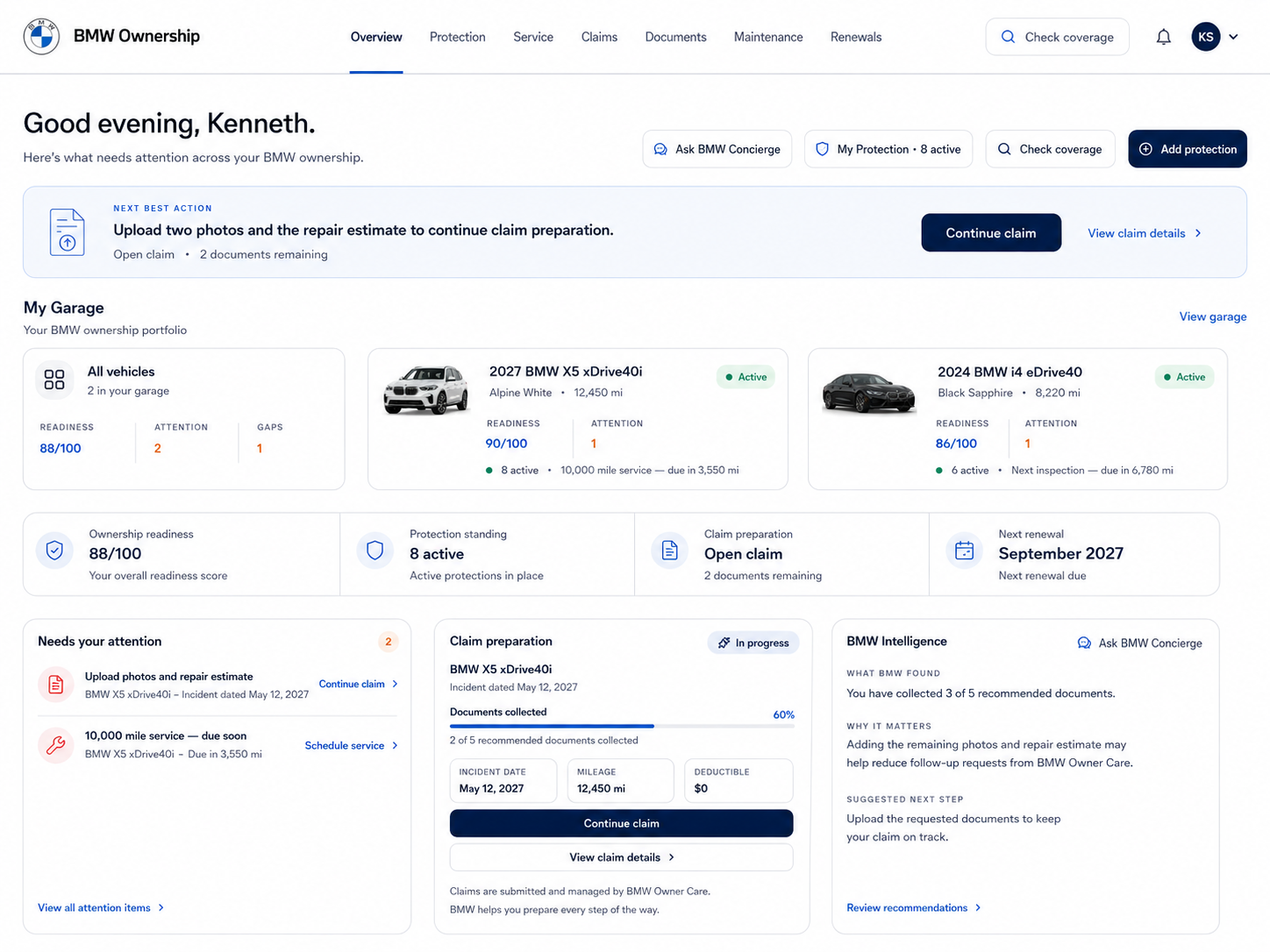Switch to the Overview tab
The height and width of the screenshot is (952, 1270).
tap(376, 37)
